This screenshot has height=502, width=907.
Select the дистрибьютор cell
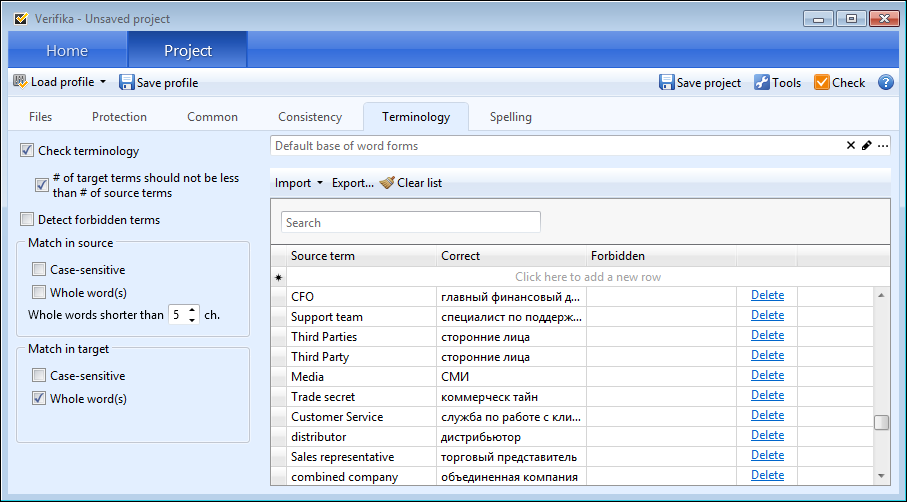pyautogui.click(x=511, y=437)
